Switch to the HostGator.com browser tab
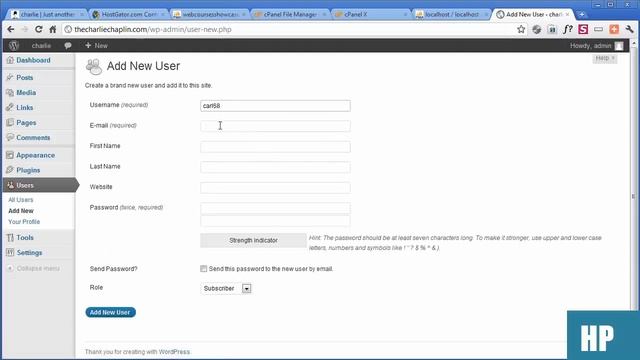 pyautogui.click(x=128, y=14)
